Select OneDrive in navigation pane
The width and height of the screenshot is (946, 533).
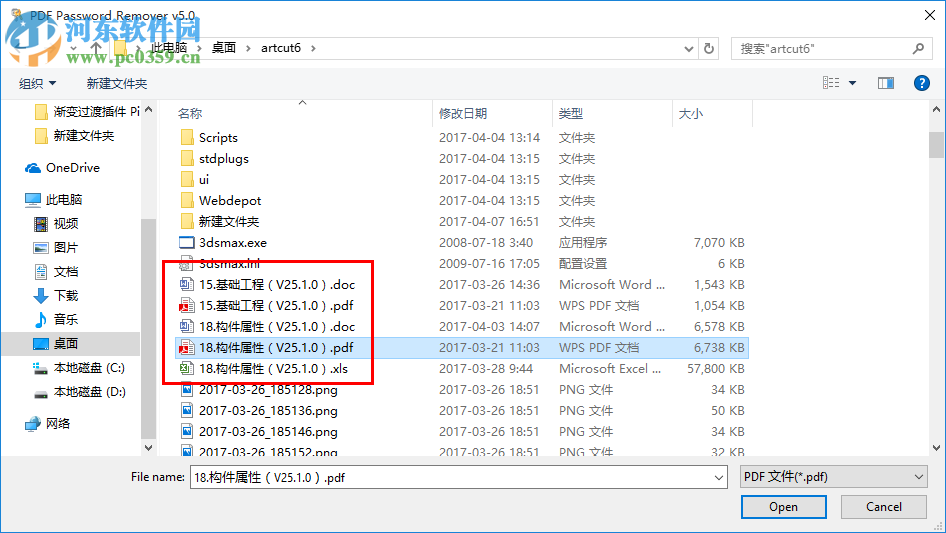(62, 168)
